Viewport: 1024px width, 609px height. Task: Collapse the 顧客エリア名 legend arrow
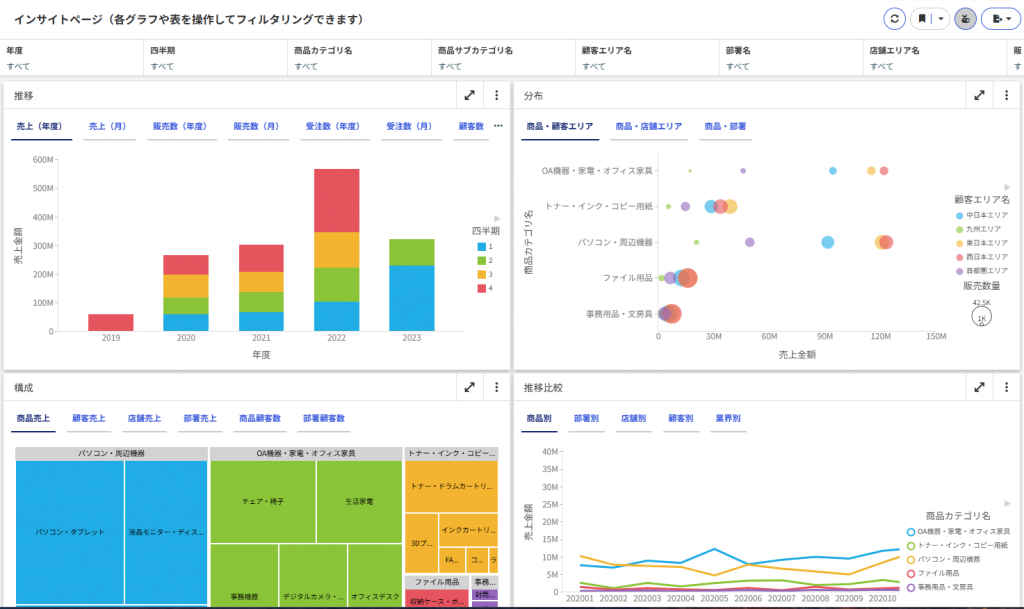point(1006,187)
